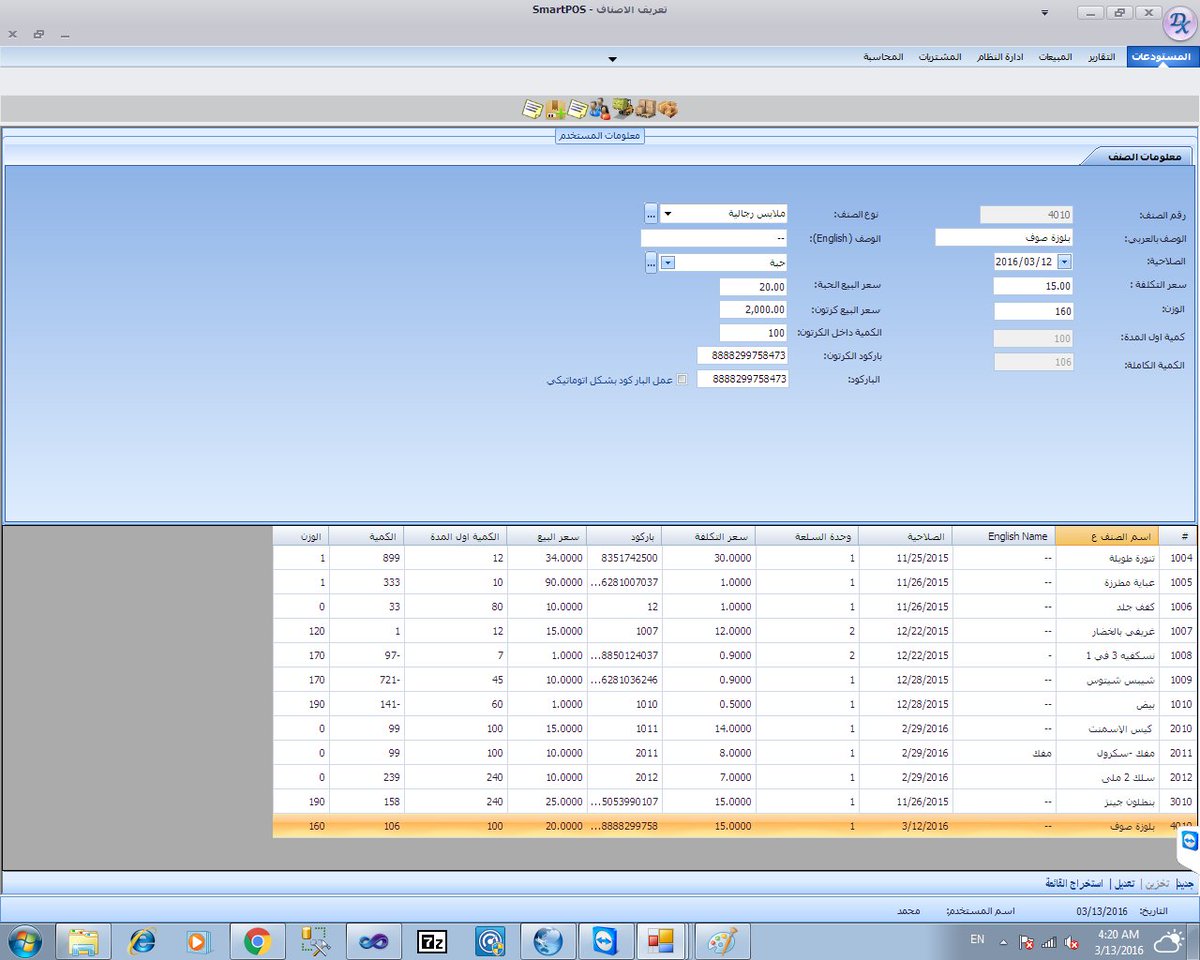Open TeamViewer from the taskbar
The image size is (1200, 960).
606,941
